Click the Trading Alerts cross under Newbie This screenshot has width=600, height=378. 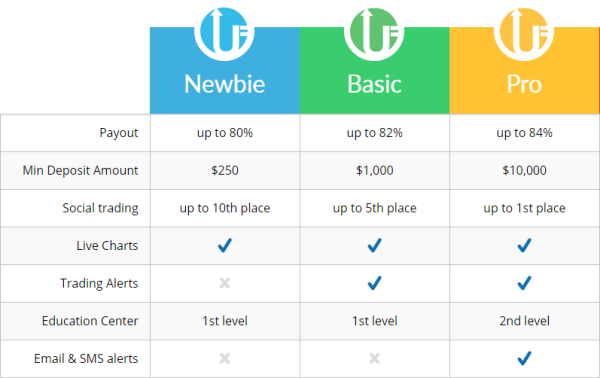(225, 283)
